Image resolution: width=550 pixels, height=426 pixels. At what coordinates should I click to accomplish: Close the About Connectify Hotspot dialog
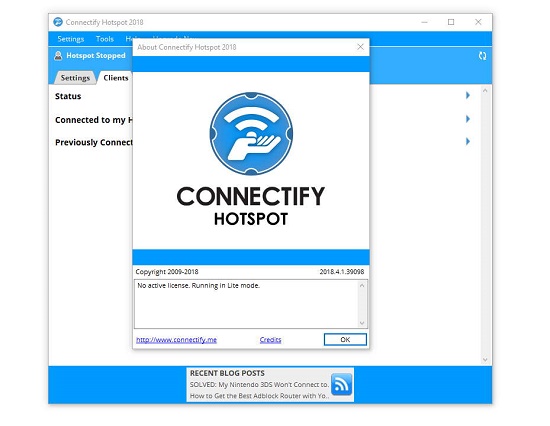click(x=360, y=47)
